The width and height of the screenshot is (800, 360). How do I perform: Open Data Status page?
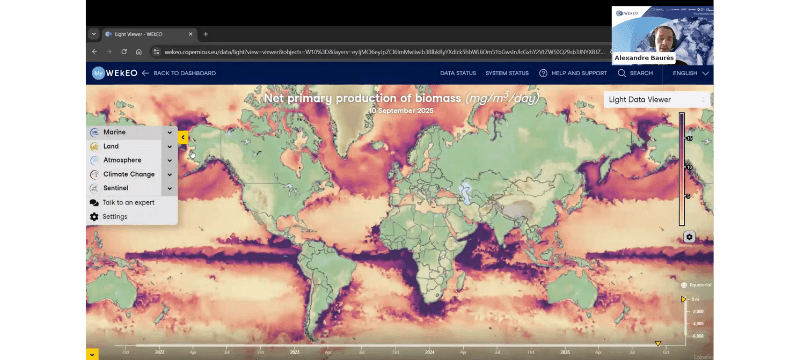point(458,73)
